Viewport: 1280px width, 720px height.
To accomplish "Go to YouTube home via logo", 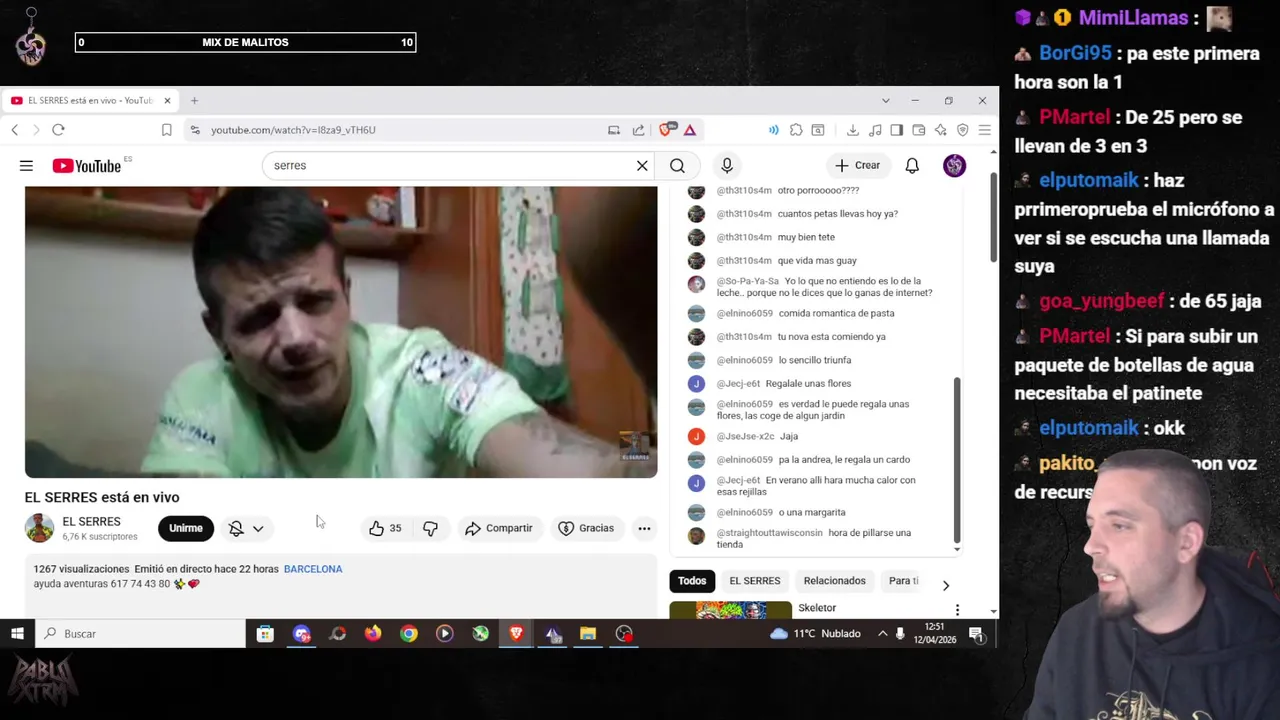I will 87,166.
